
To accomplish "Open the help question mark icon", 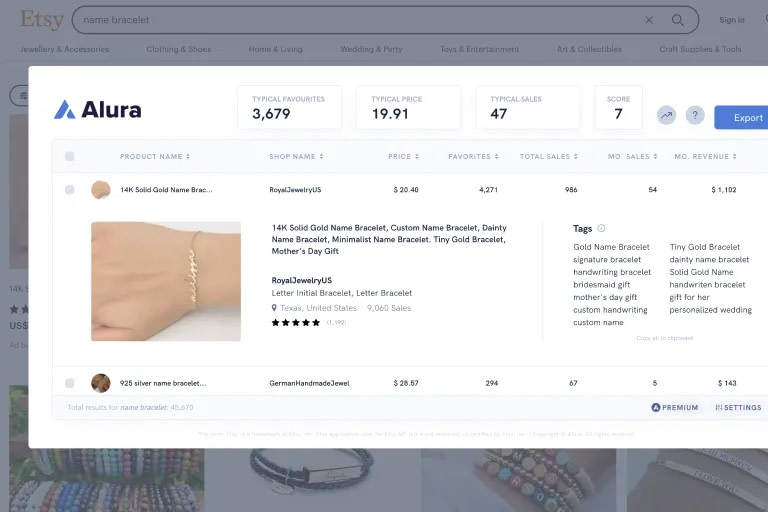I will [x=695, y=116].
